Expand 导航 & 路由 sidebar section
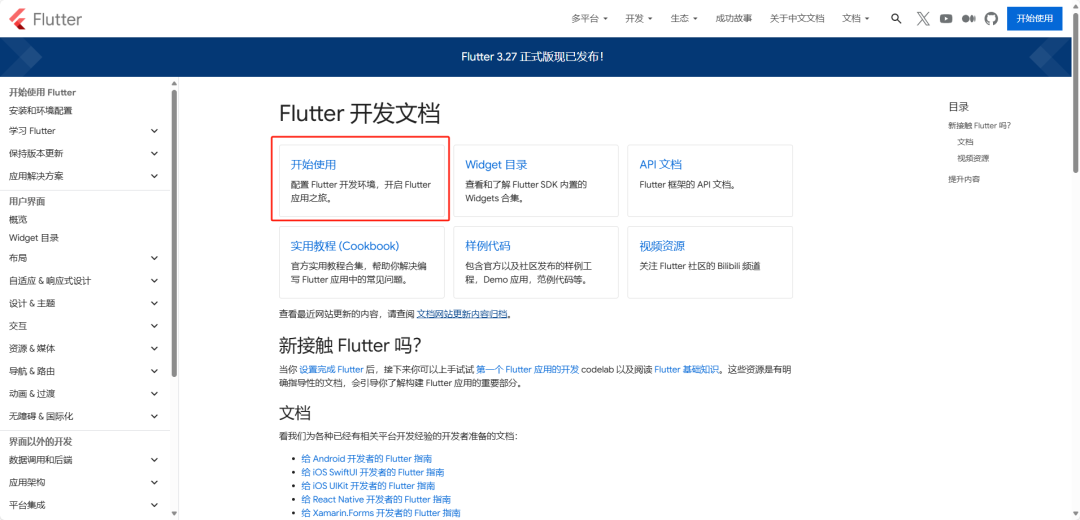The height and width of the screenshot is (520, 1080). tap(84, 371)
